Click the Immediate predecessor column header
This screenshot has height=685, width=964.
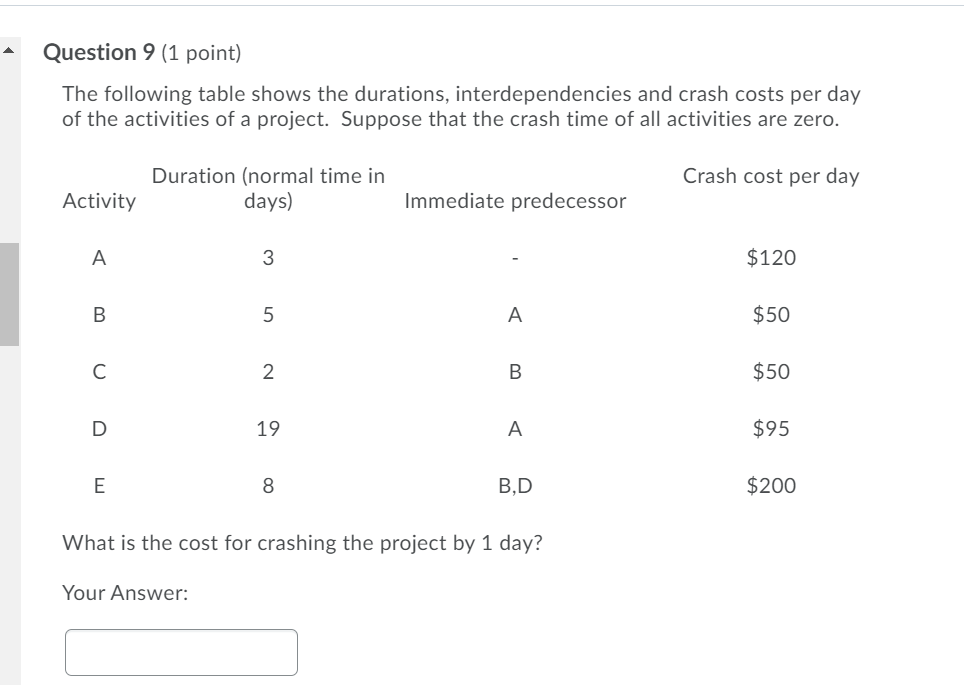(515, 200)
